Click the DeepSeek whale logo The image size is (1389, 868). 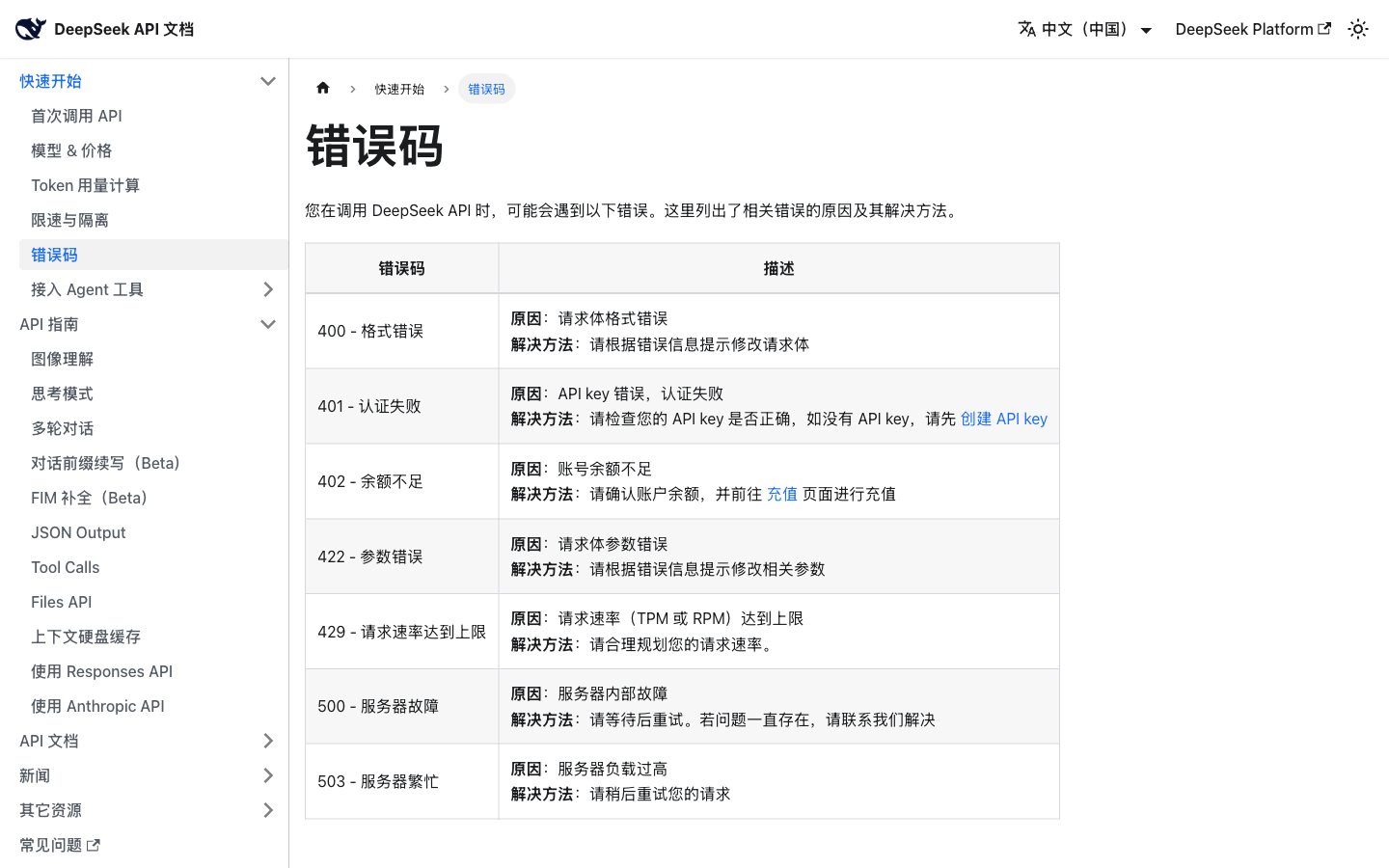tap(31, 29)
